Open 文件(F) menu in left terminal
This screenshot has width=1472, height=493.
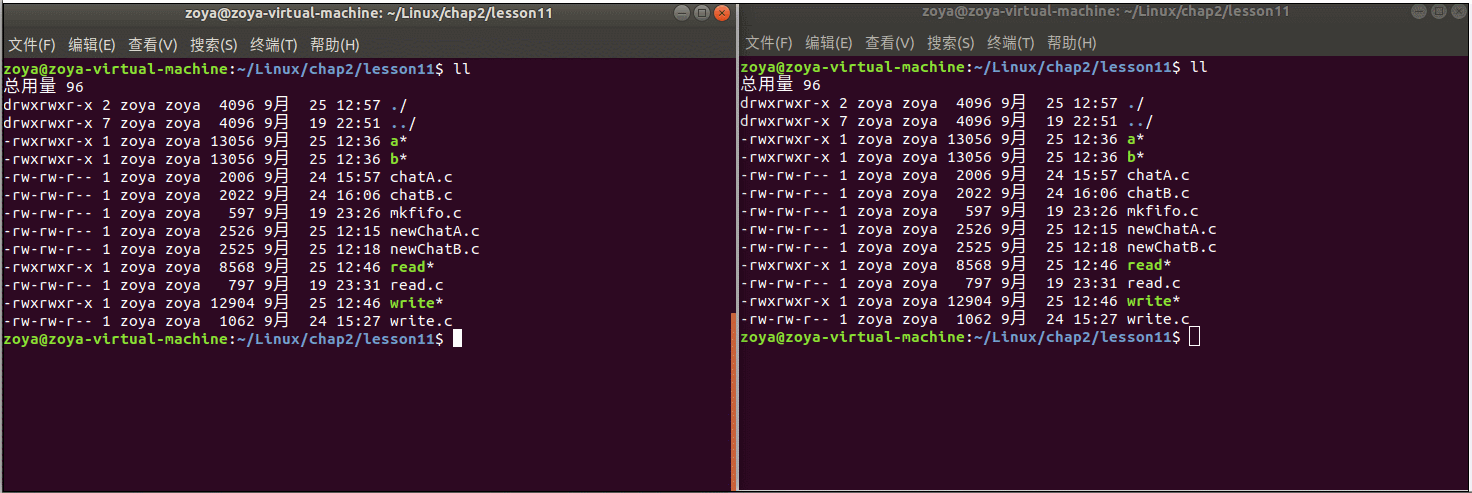click(x=32, y=45)
